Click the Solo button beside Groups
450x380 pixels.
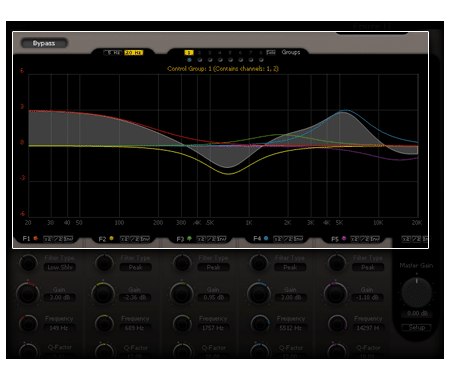pyautogui.click(x=271, y=52)
